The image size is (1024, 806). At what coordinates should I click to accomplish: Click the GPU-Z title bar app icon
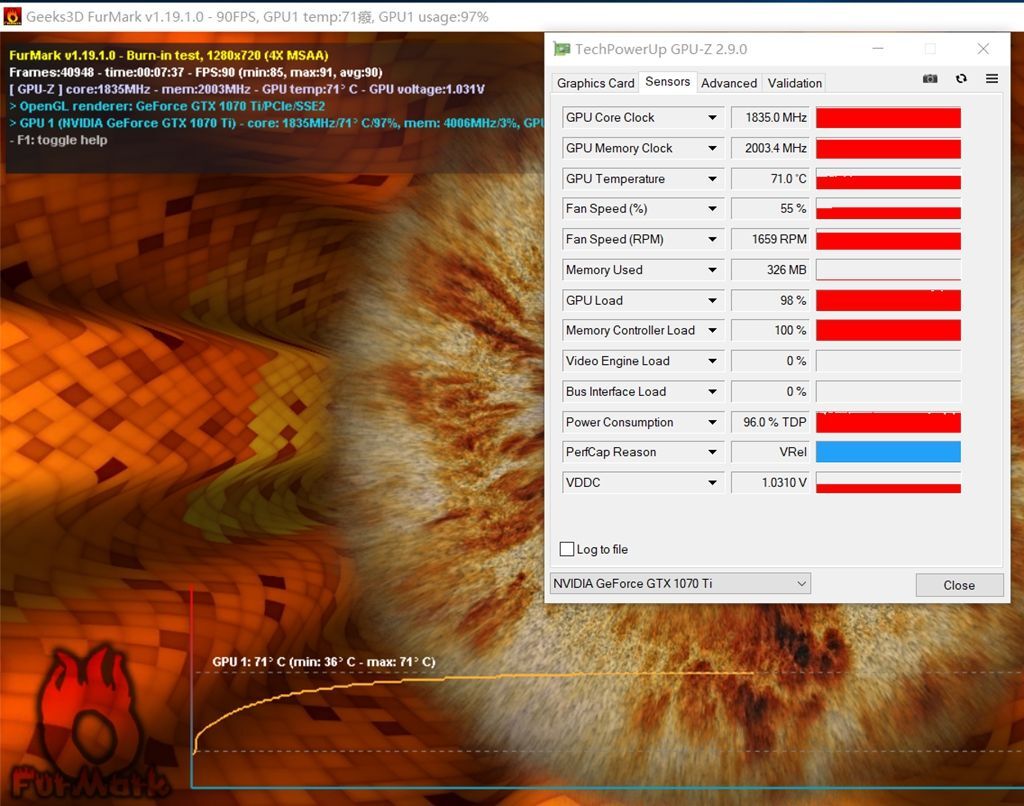[x=561, y=49]
